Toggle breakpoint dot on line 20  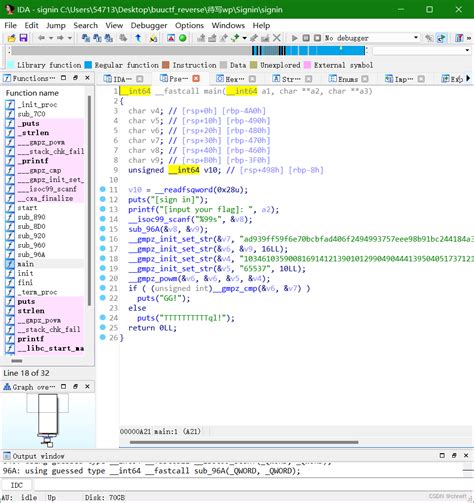tap(103, 278)
